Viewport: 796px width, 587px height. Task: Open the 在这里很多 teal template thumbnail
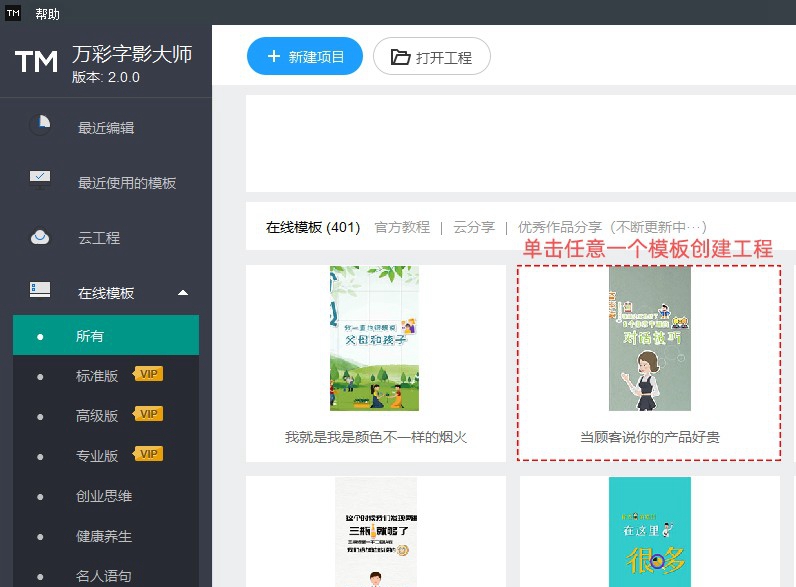[x=650, y=532]
